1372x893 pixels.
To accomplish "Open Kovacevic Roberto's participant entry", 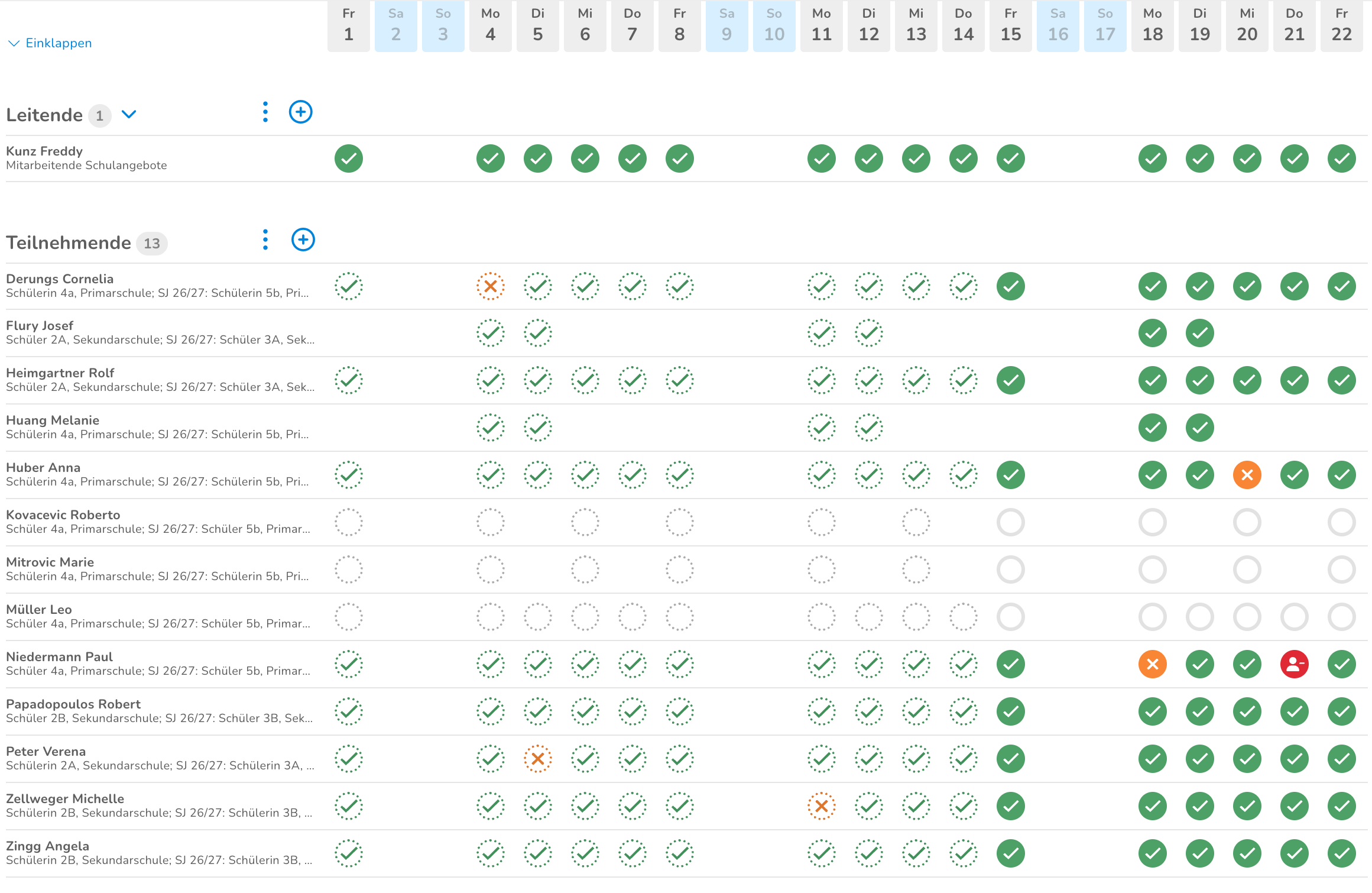I will pyautogui.click(x=63, y=515).
